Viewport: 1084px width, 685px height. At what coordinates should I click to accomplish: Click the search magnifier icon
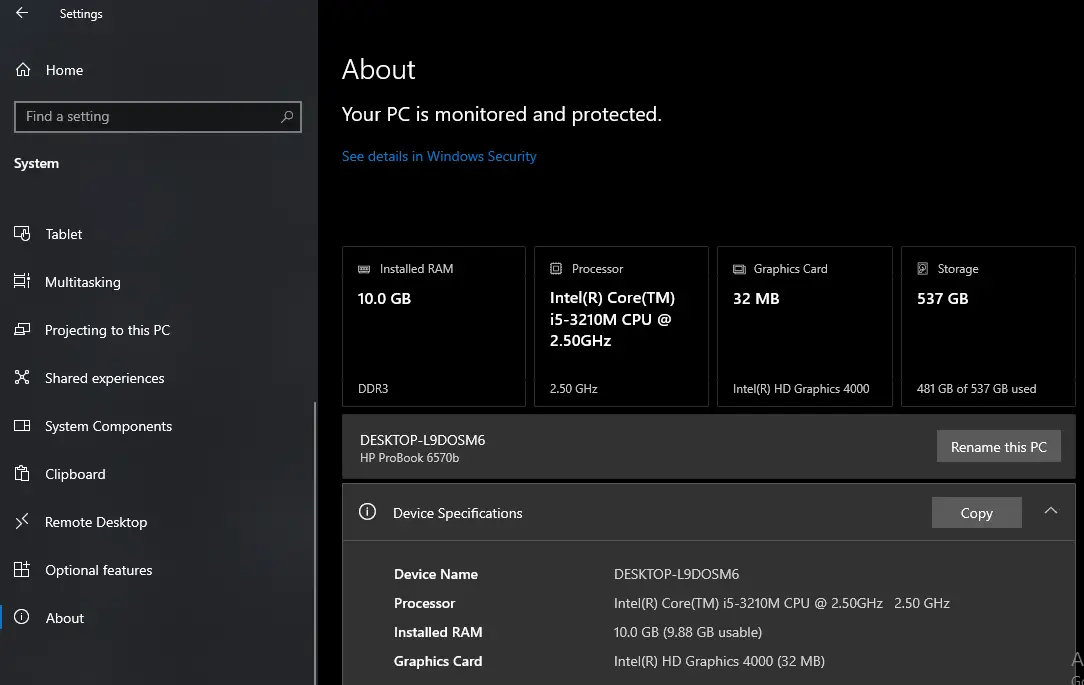click(287, 117)
